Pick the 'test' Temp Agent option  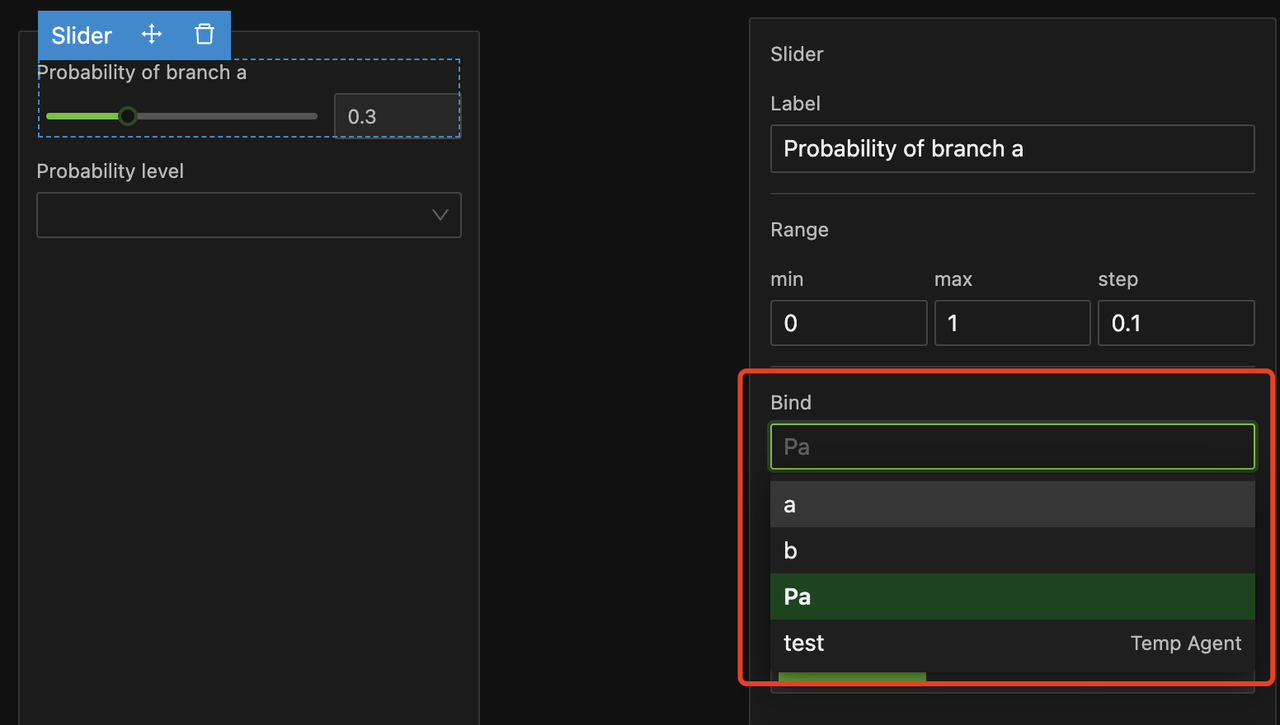1012,643
